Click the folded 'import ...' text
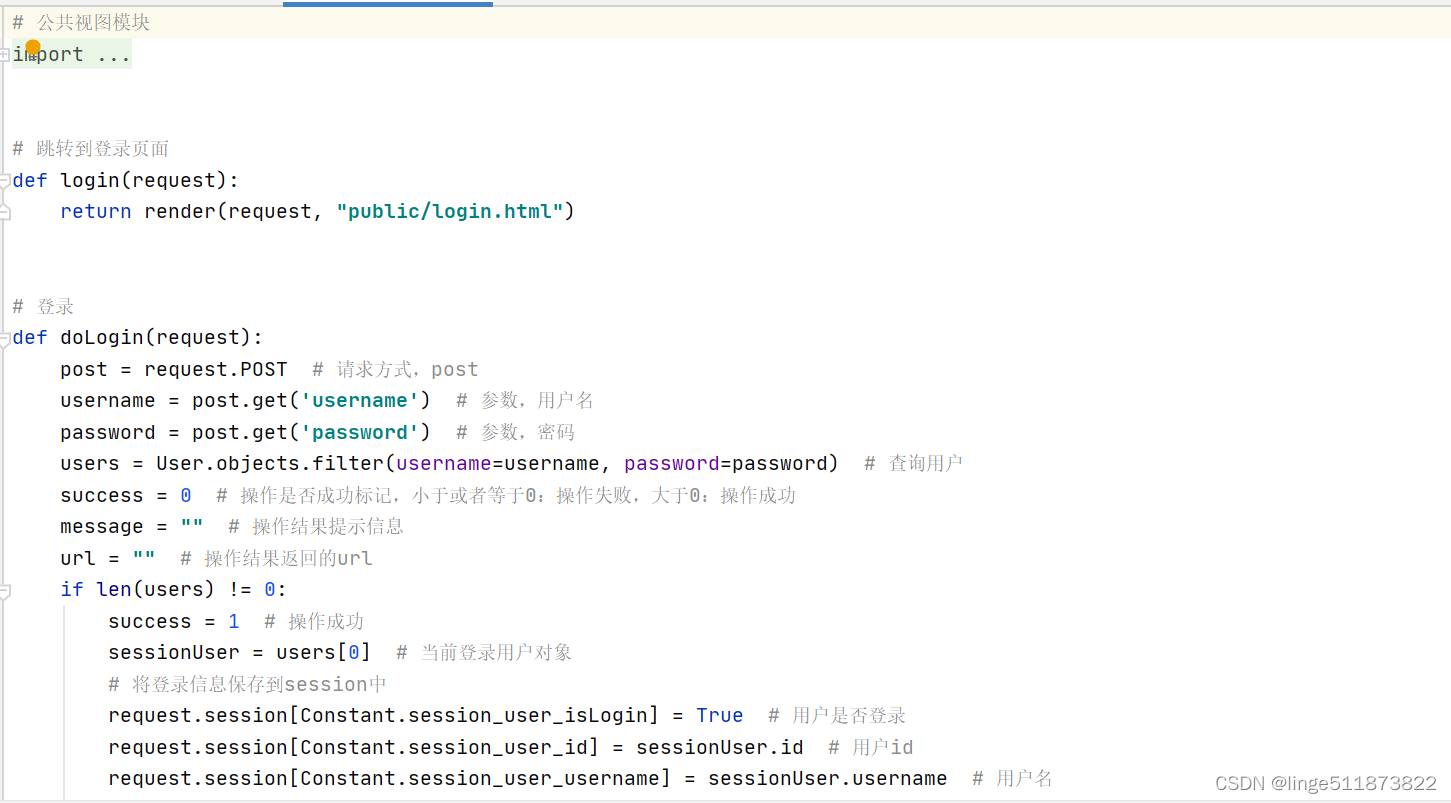The image size is (1451, 803). point(72,54)
